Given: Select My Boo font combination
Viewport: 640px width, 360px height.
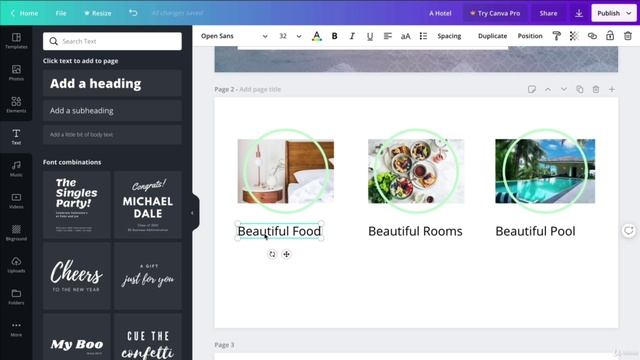Looking at the screenshot, I should (77, 337).
